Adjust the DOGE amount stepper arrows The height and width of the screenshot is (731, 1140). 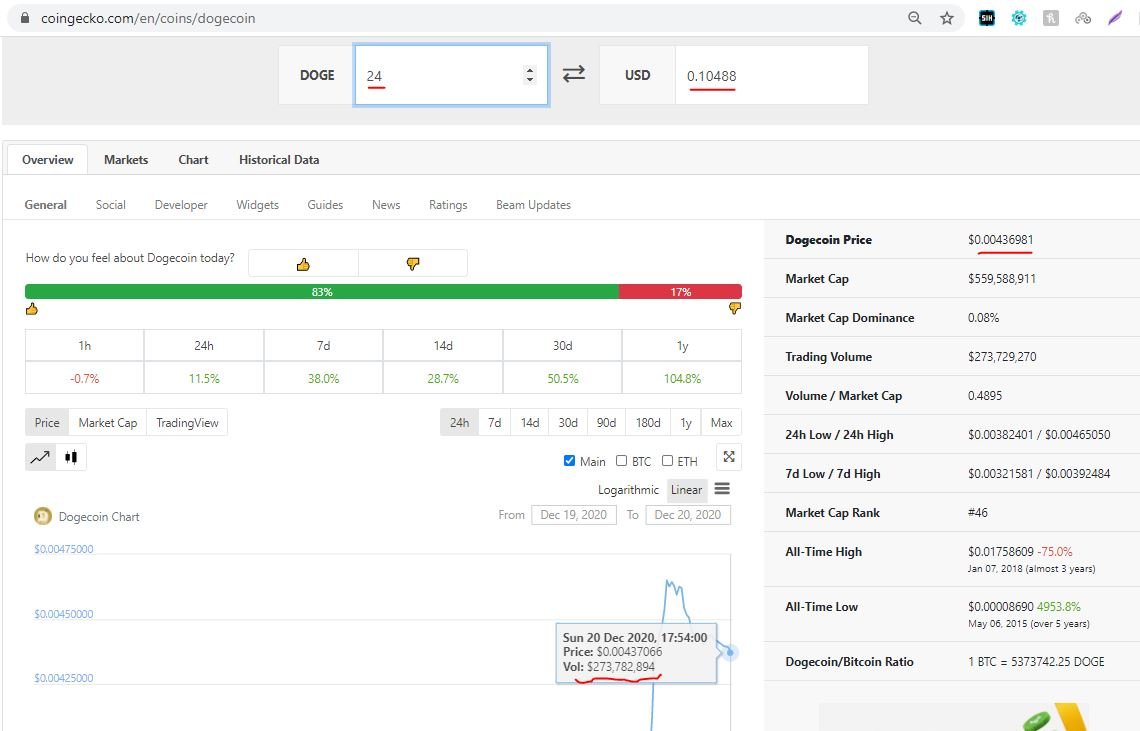(x=530, y=75)
